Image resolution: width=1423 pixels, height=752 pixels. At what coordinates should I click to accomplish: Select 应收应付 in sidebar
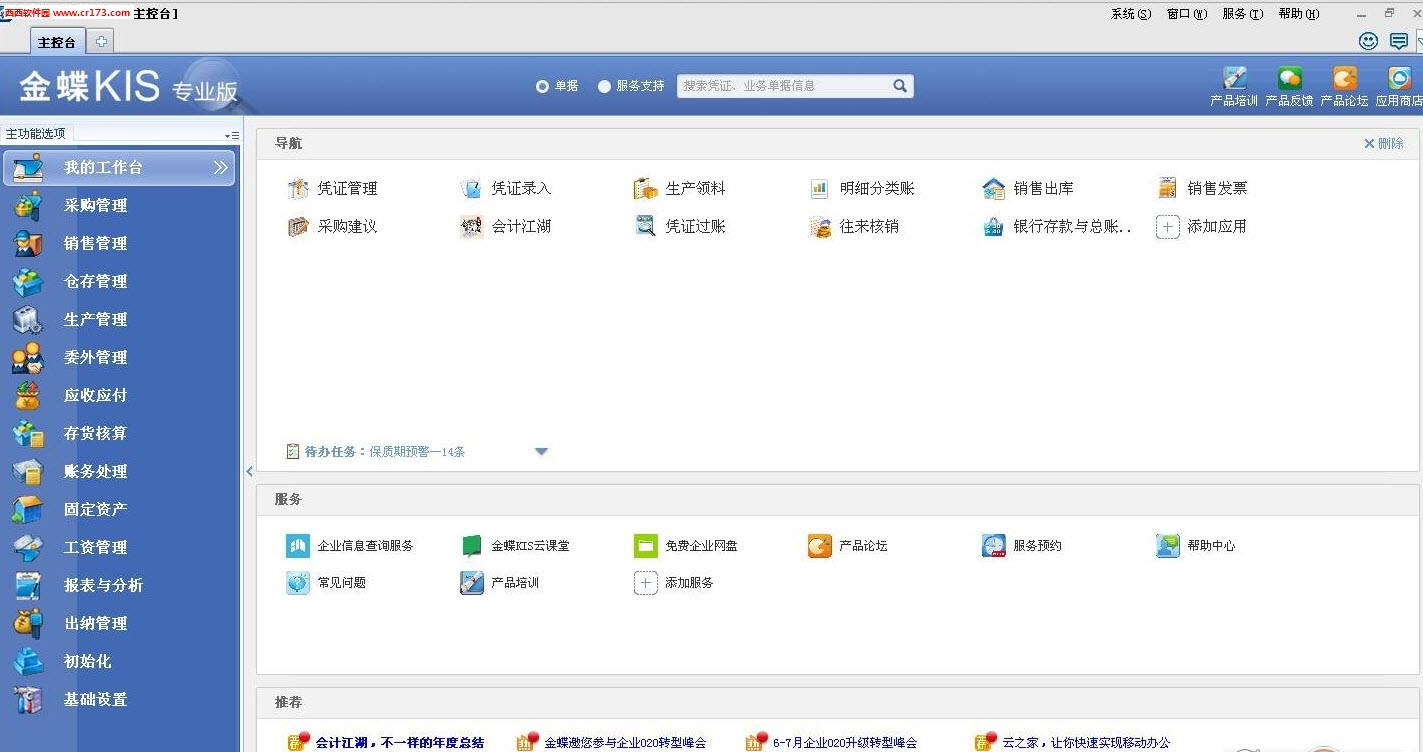(x=120, y=396)
